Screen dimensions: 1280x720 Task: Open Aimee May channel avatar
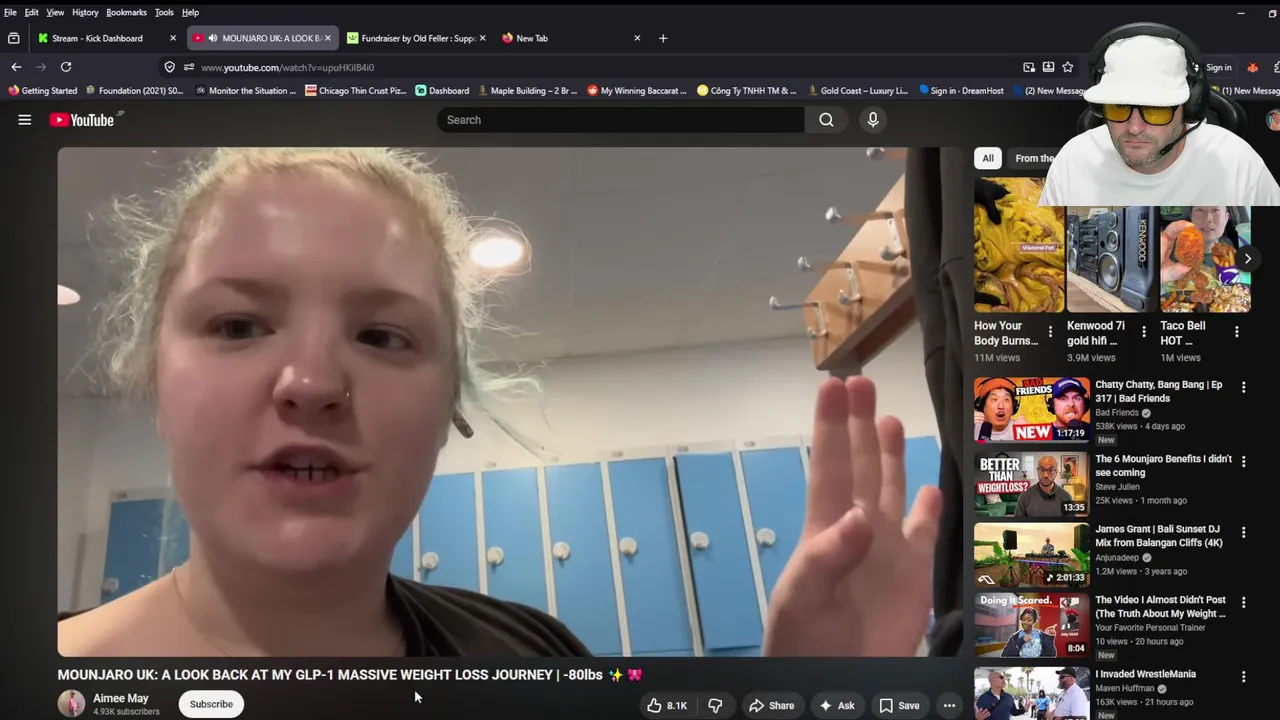pyautogui.click(x=71, y=704)
